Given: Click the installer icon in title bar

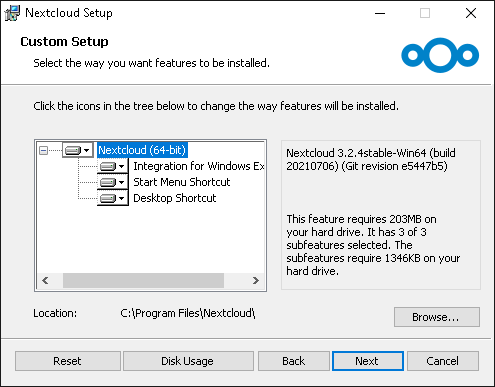Looking at the screenshot, I should pos(12,13).
